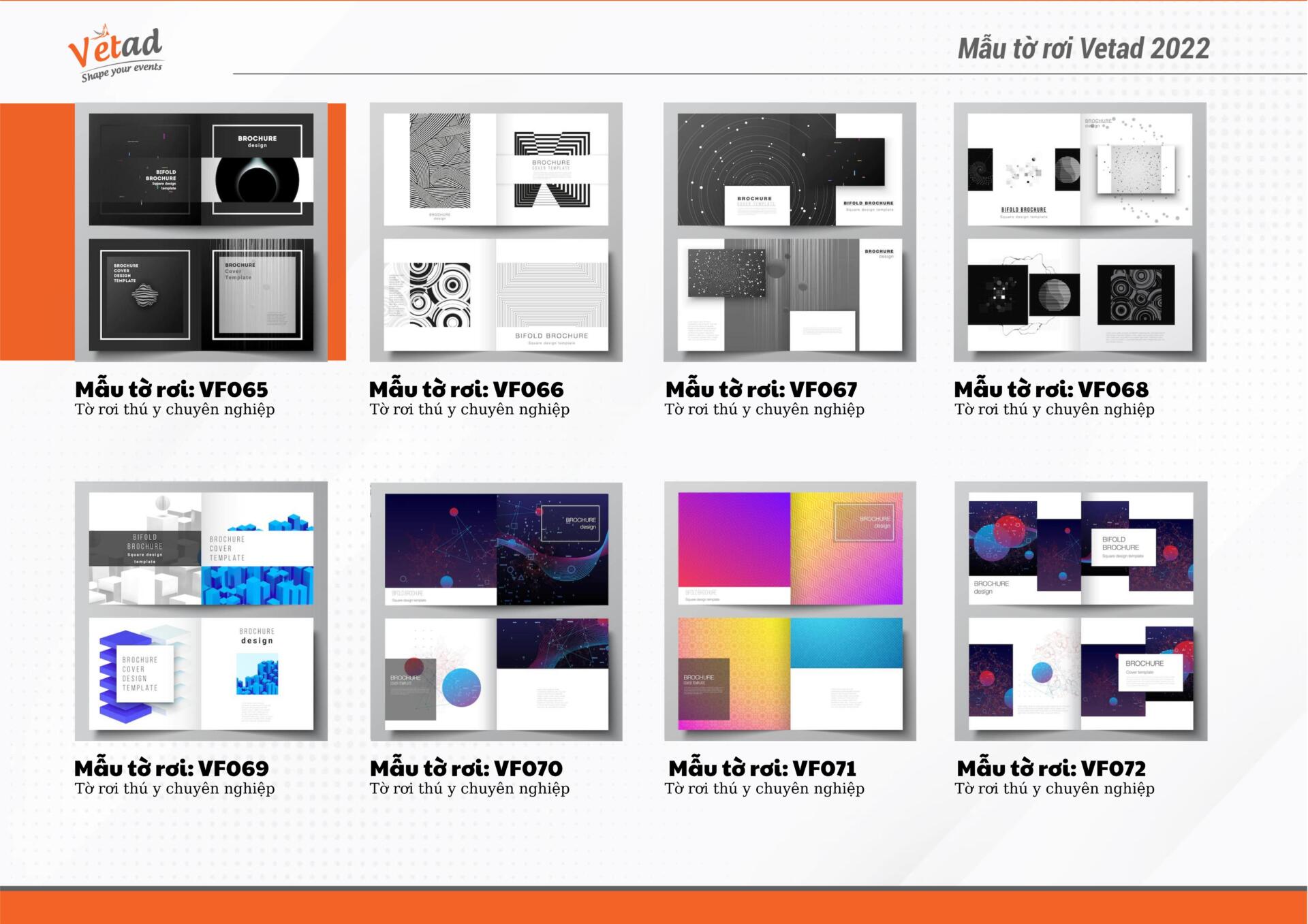Open the VF065 brochure thumbnail

pyautogui.click(x=201, y=232)
